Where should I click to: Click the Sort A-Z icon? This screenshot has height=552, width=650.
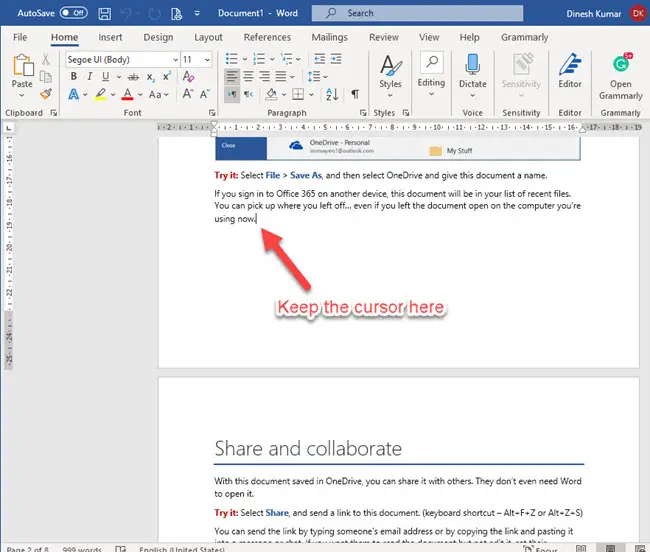pyautogui.click(x=332, y=94)
